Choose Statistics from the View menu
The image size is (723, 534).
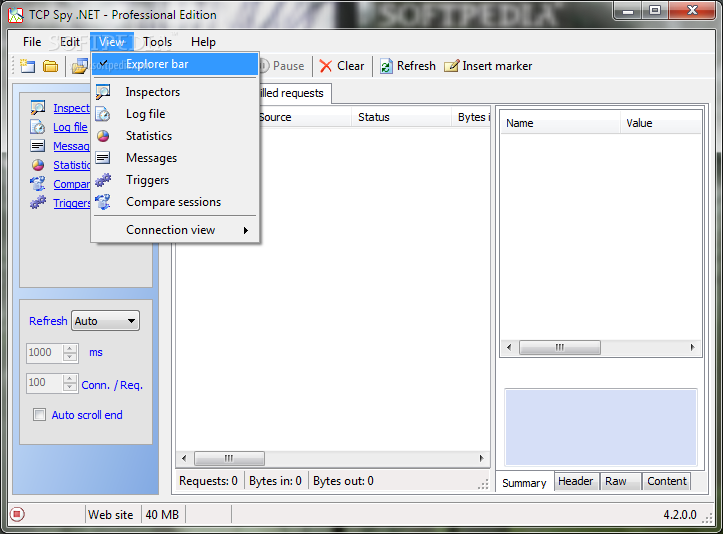[x=175, y=136]
